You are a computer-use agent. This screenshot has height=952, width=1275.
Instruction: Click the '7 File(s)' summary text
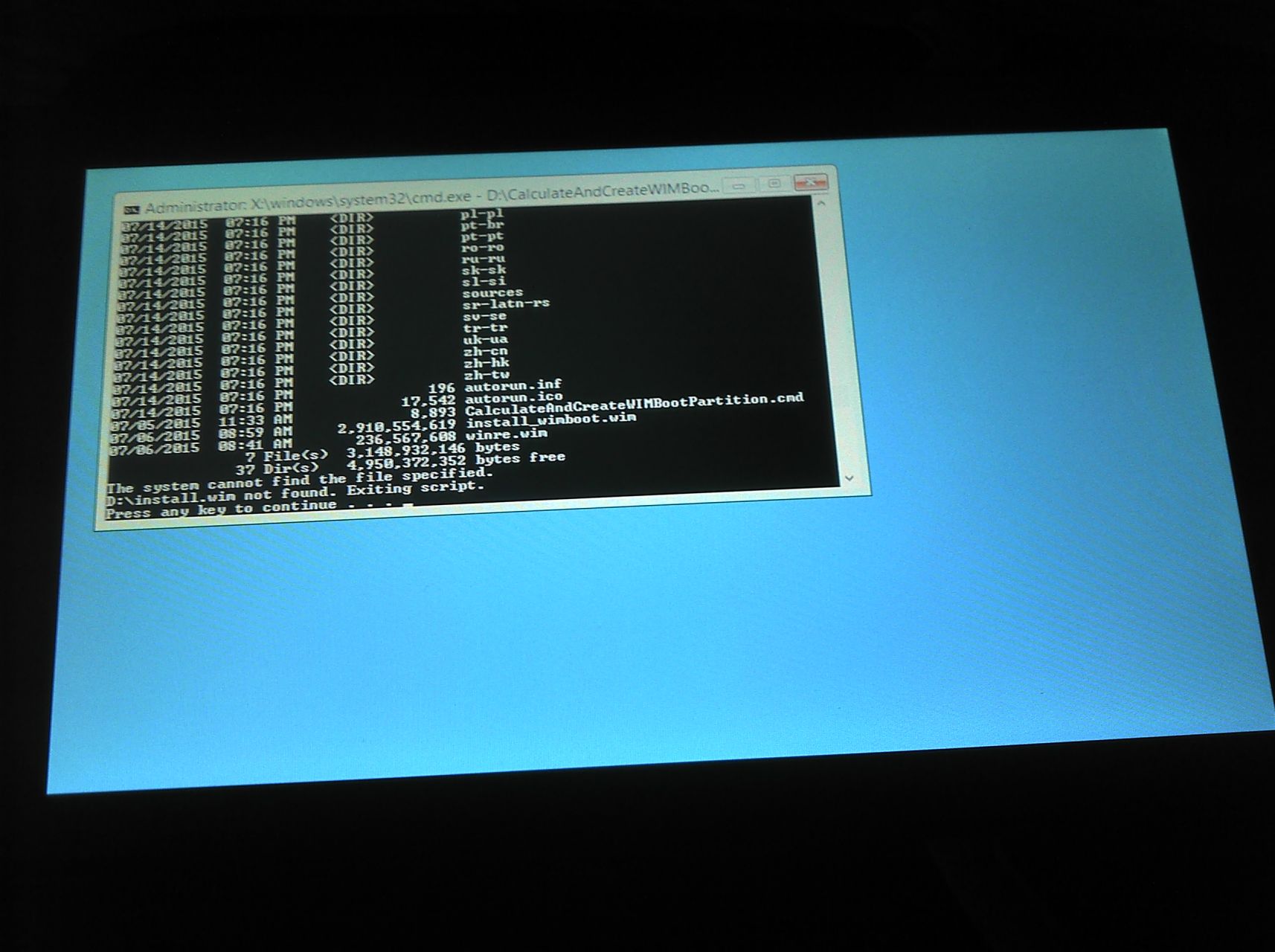[x=286, y=456]
